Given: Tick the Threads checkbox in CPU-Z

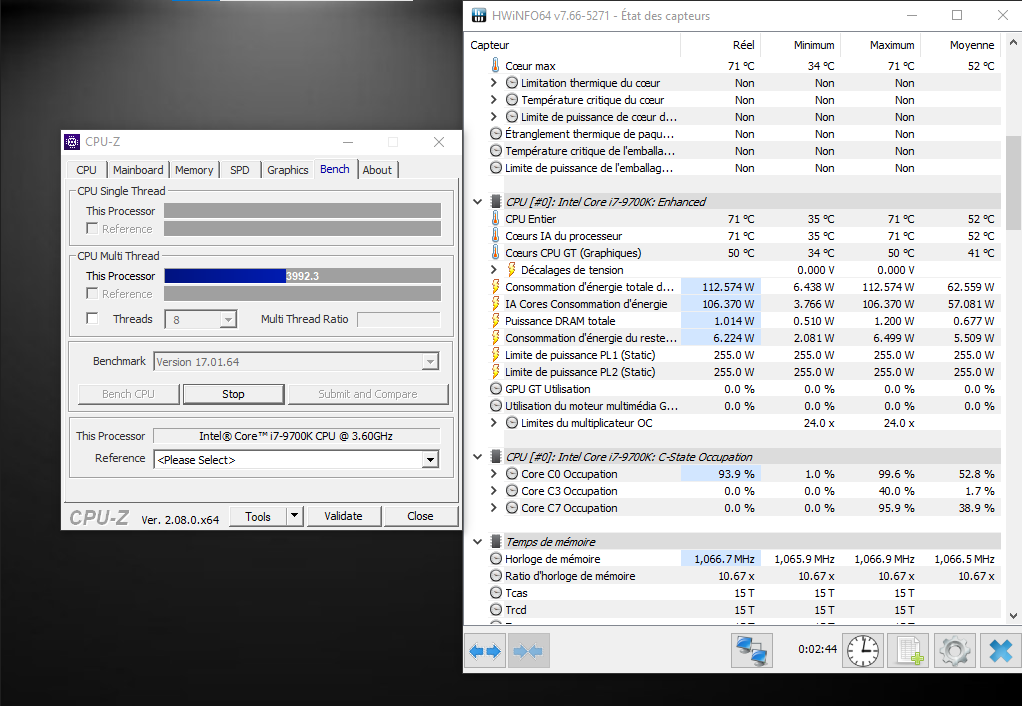Looking at the screenshot, I should click(92, 318).
